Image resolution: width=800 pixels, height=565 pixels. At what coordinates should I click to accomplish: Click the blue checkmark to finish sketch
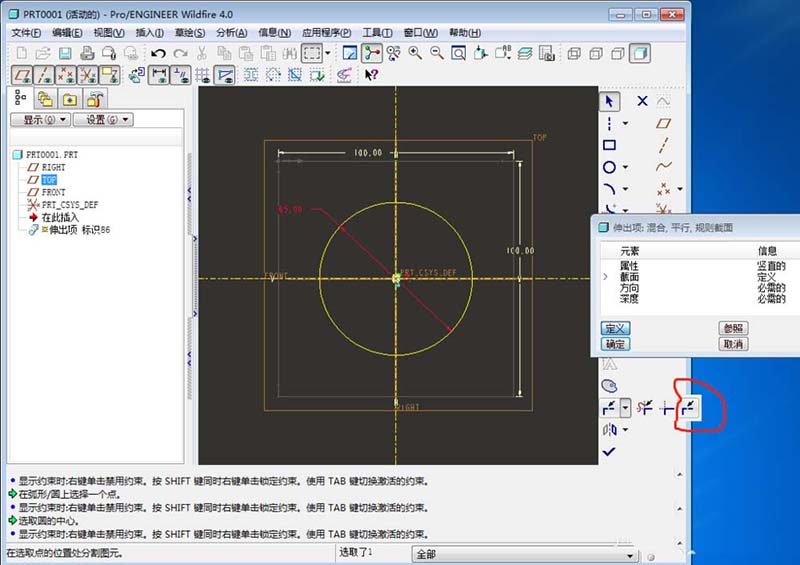[x=609, y=452]
